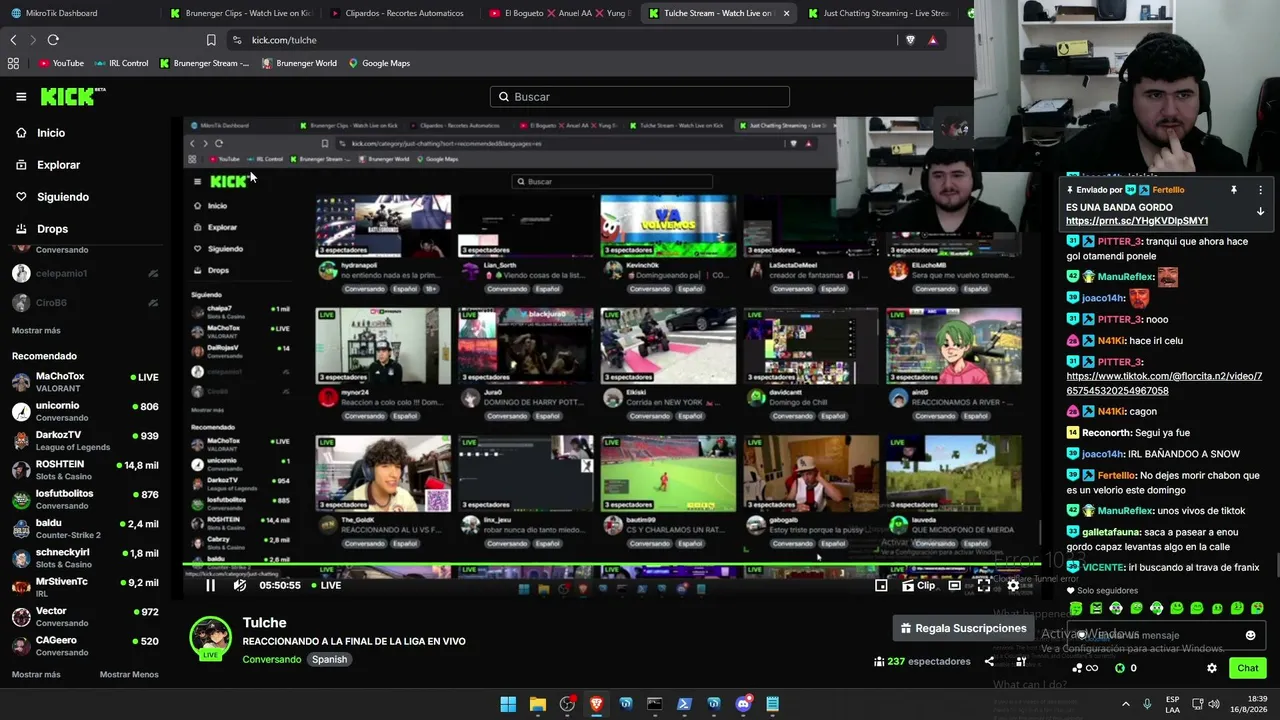Share the Tulche stream
The image size is (1280, 720).
(x=989, y=662)
